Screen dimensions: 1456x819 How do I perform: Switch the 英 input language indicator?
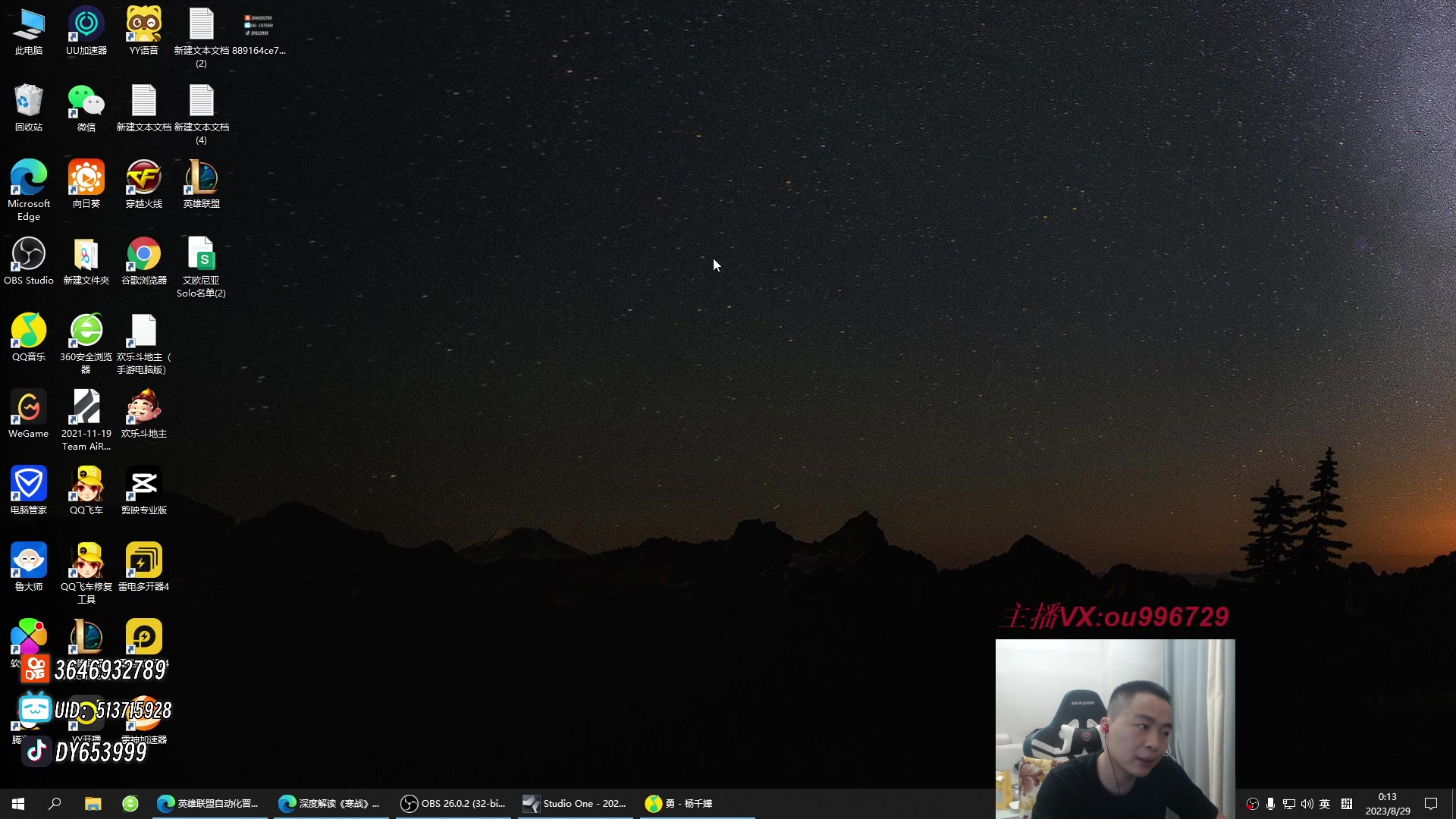tap(1325, 804)
